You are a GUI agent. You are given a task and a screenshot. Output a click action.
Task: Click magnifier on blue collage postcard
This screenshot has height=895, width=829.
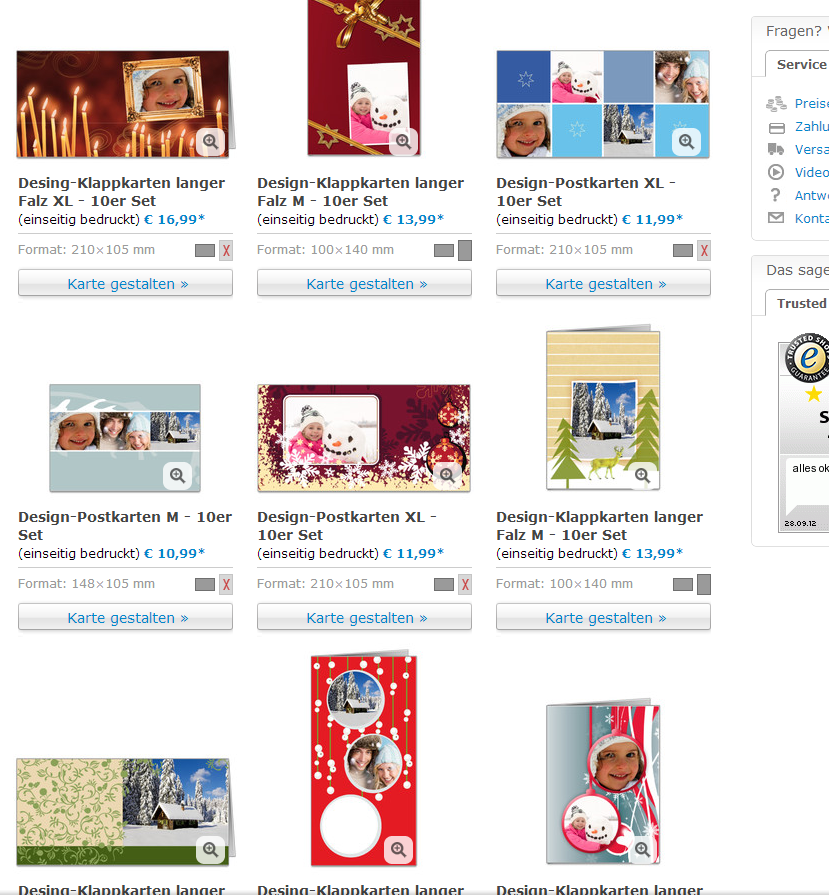[x=686, y=142]
